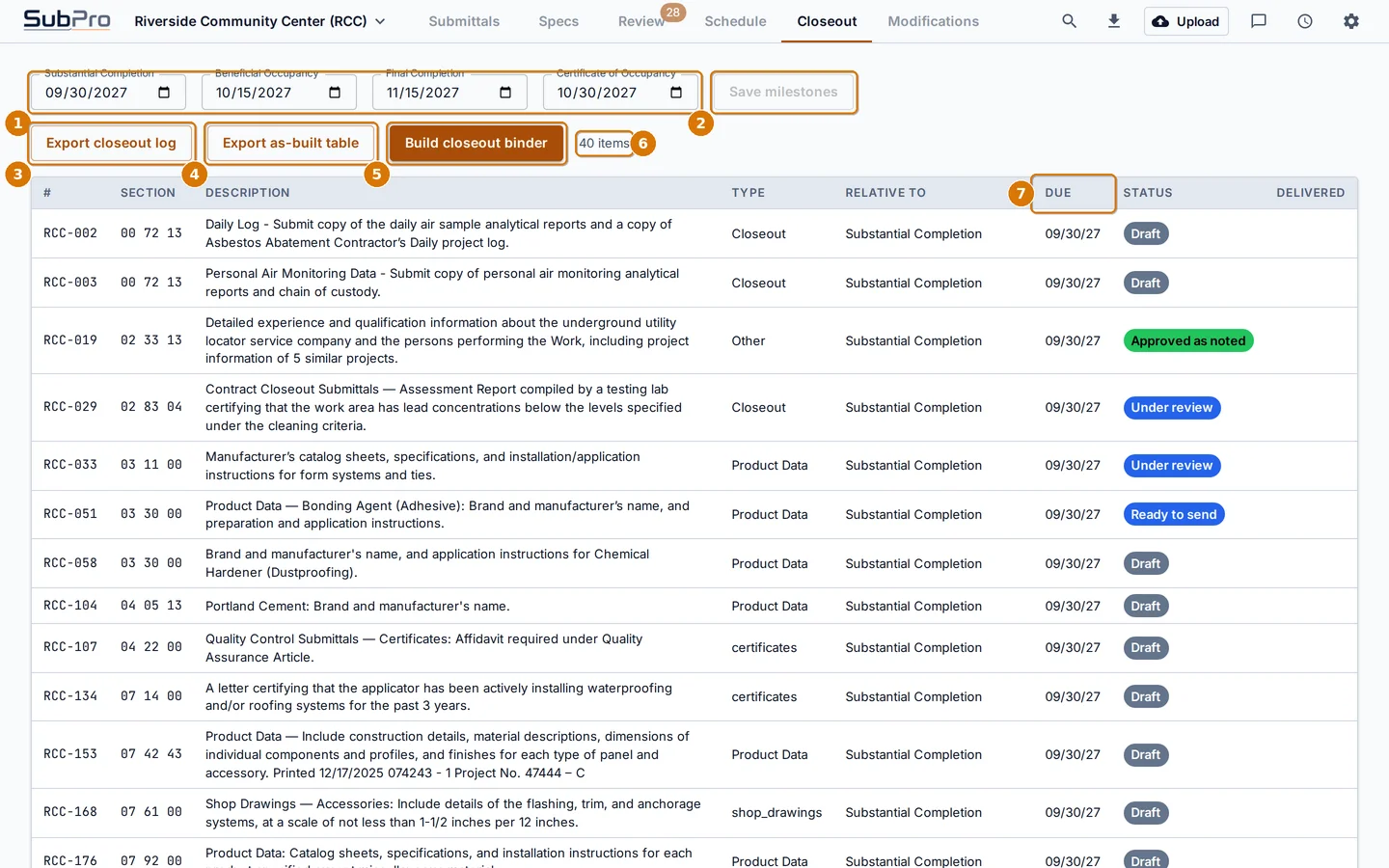Click the 40 items count label
The image size is (1389, 868).
(x=604, y=144)
